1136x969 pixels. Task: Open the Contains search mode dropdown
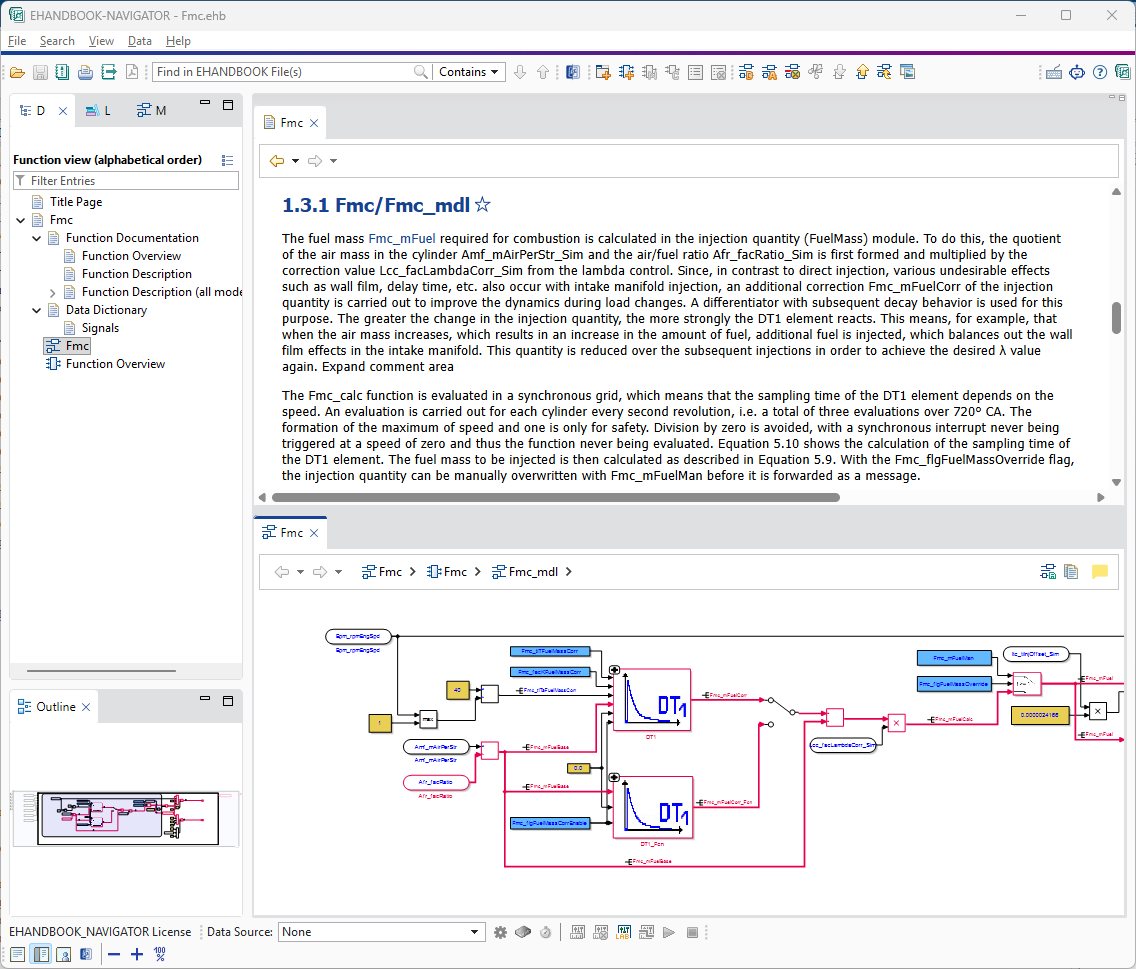point(469,72)
